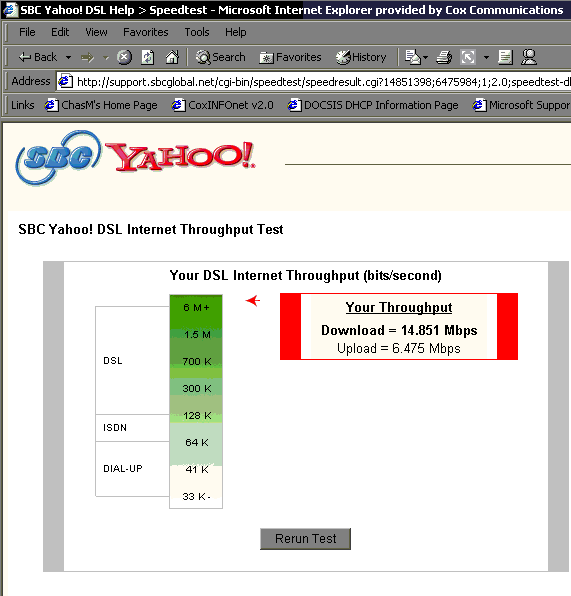The height and width of the screenshot is (596, 571).
Task: Open the Back history dropdown arrow
Action: [68, 58]
